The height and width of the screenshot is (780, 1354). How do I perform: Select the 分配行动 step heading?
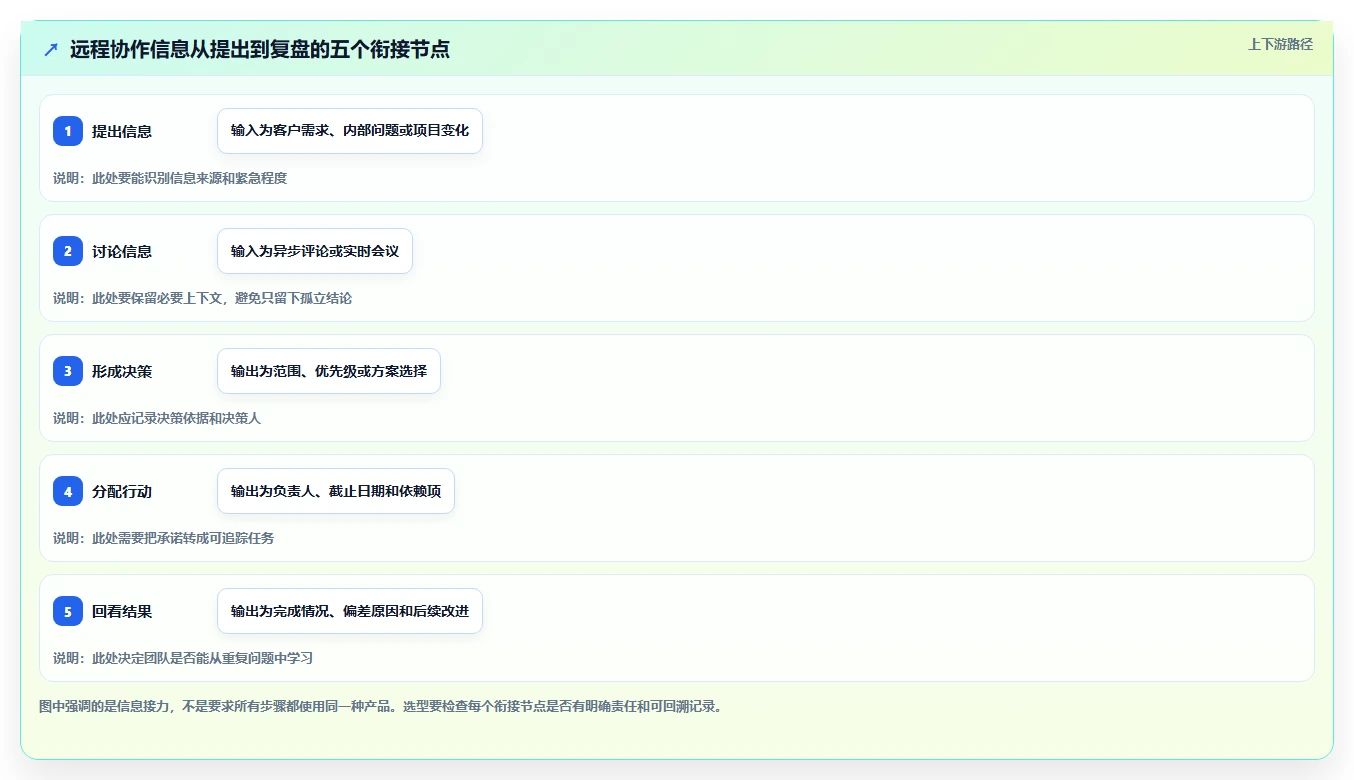tap(122, 491)
